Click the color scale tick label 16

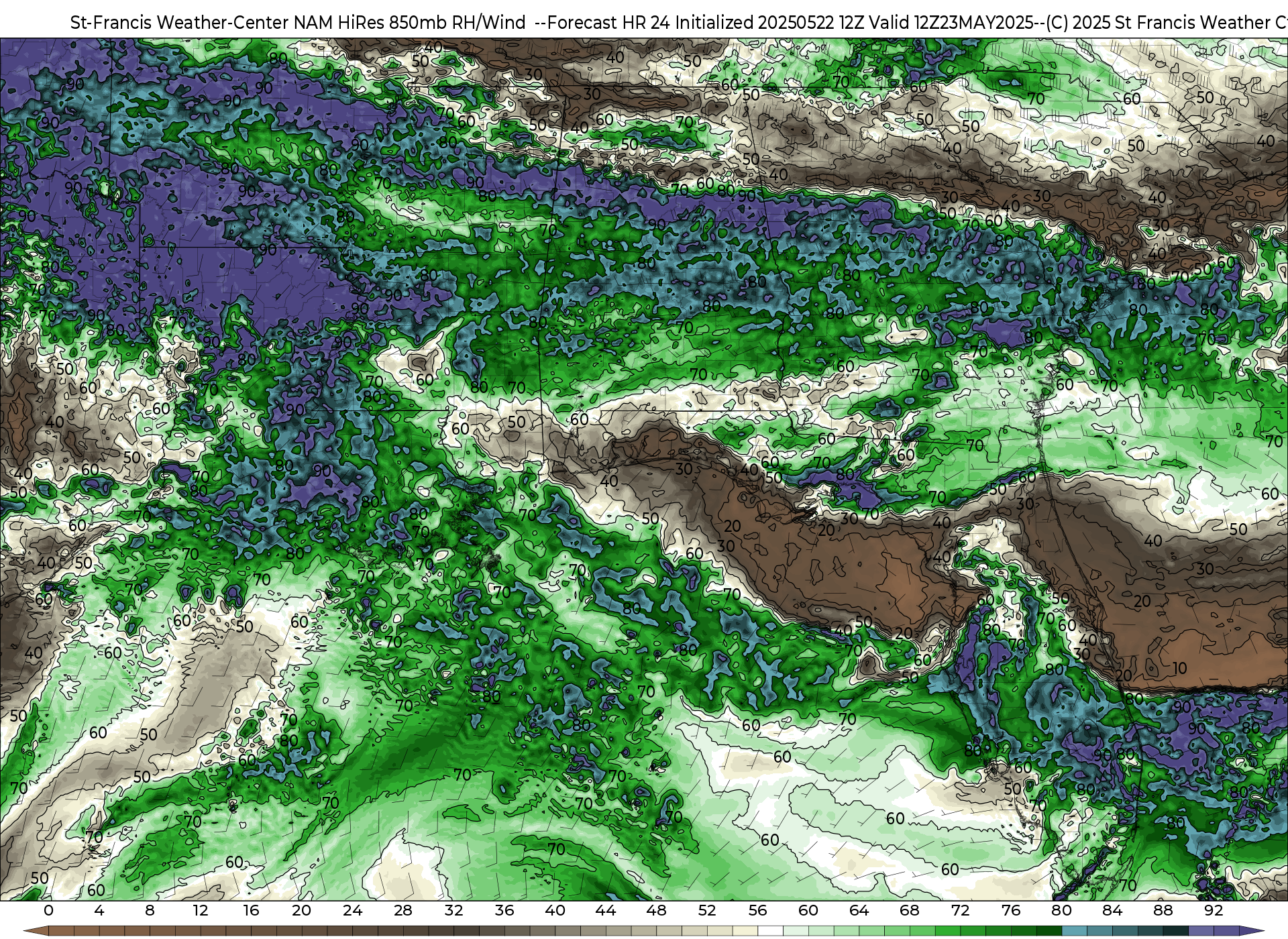pos(251,910)
